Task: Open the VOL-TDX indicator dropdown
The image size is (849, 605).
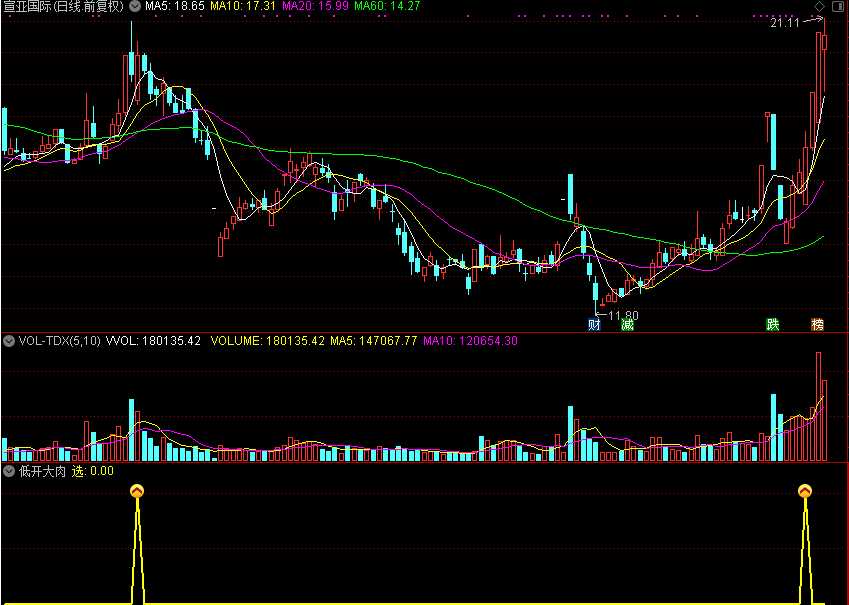Action: point(9,341)
